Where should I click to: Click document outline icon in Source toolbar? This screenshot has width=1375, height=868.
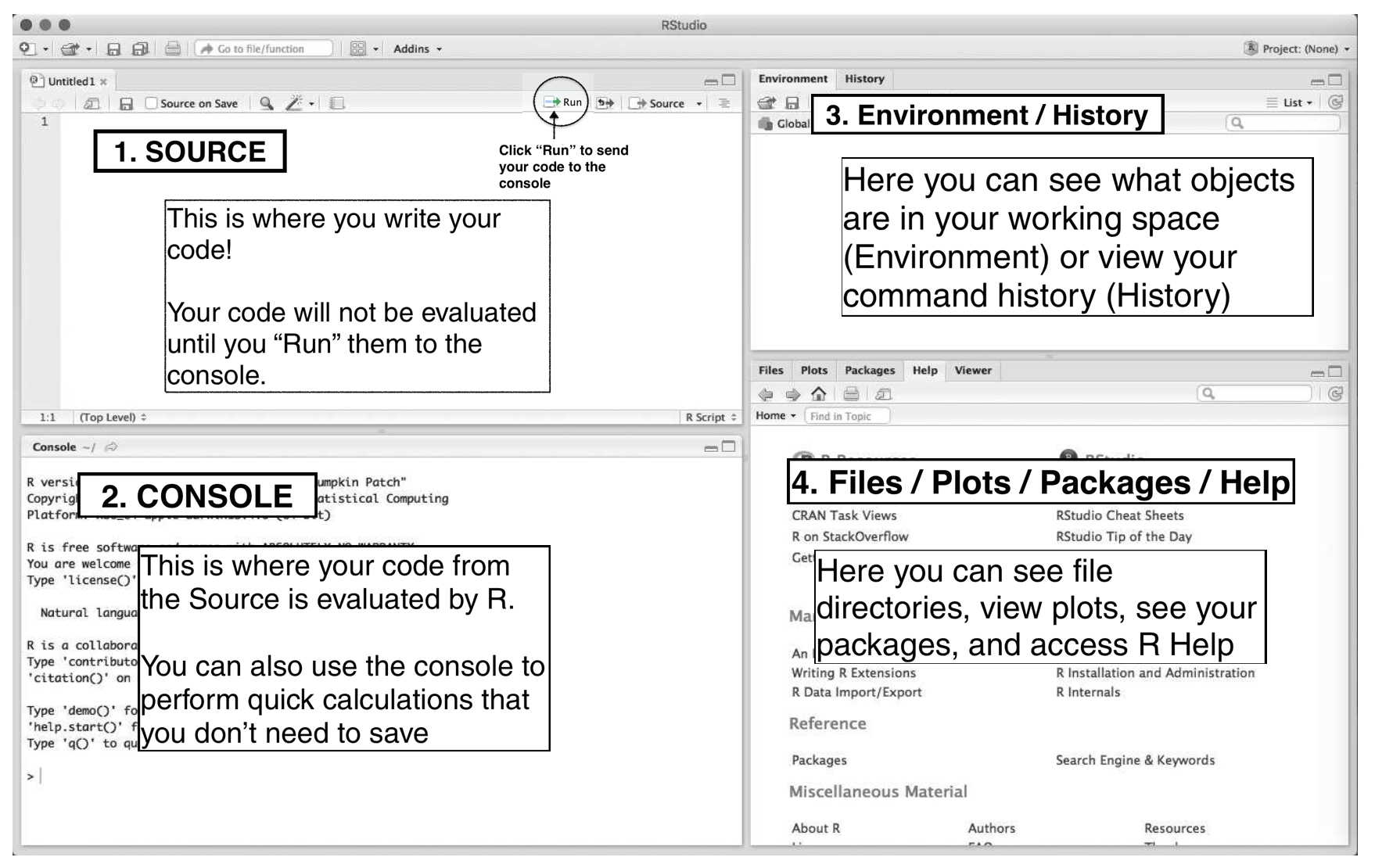(724, 103)
